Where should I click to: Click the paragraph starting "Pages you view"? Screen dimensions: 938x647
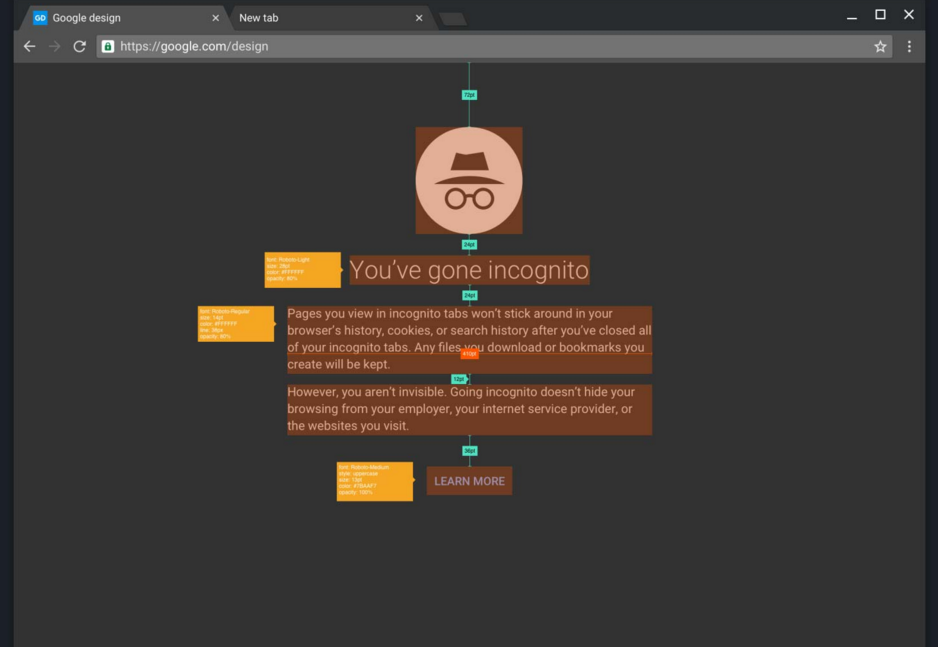point(469,339)
